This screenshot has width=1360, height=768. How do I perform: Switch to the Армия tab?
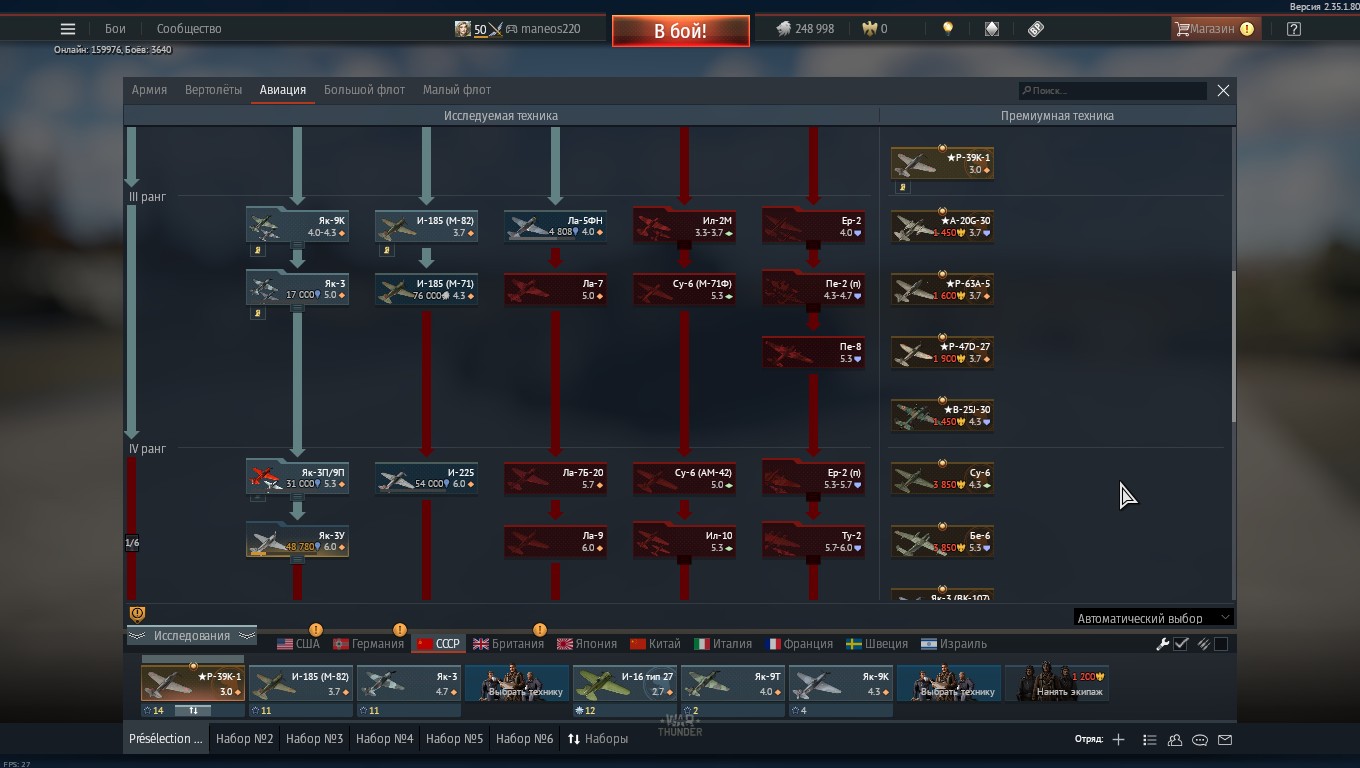tap(149, 90)
